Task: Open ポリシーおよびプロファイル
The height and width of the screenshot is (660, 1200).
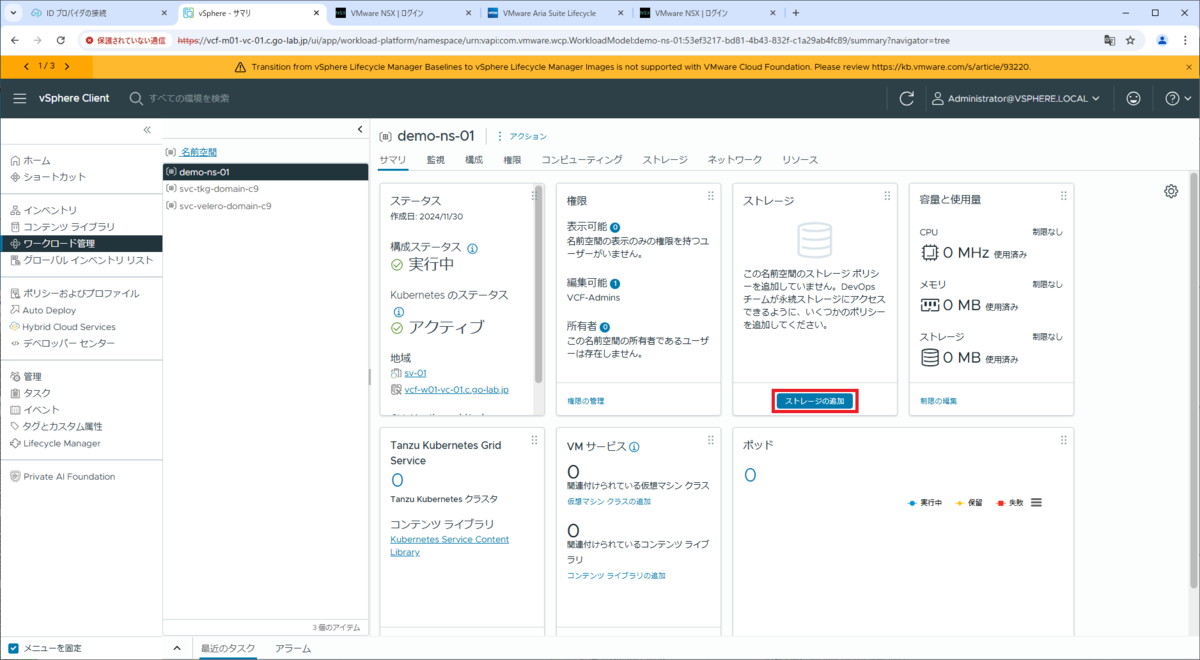Action: (x=81, y=294)
